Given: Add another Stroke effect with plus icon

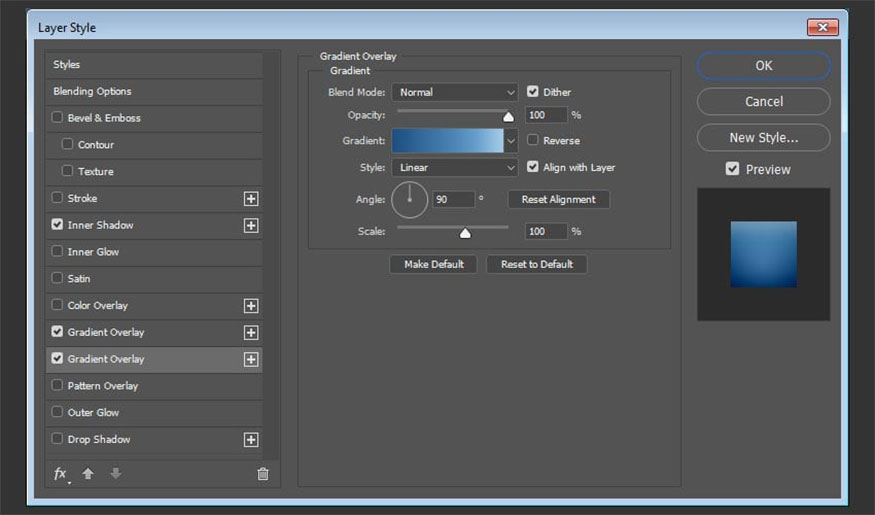Looking at the screenshot, I should [x=251, y=199].
